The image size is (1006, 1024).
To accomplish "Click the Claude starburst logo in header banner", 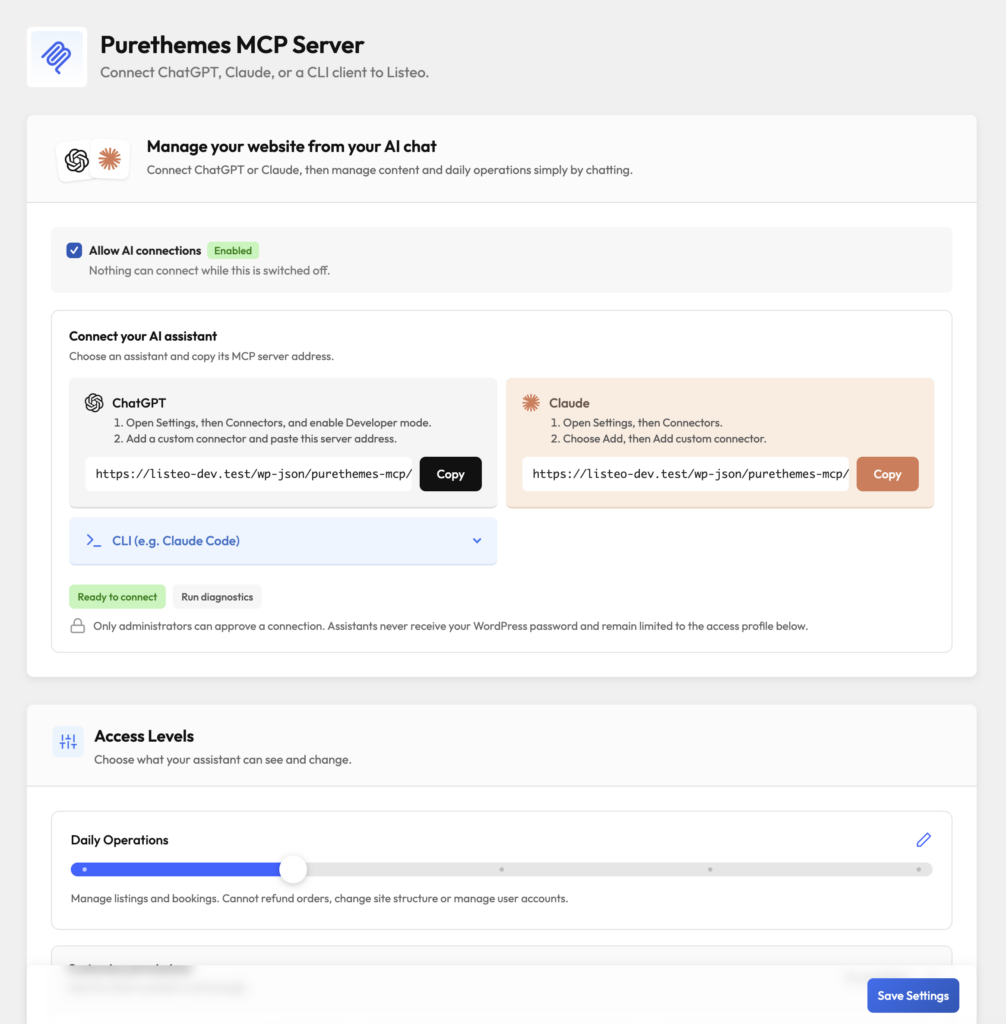I will point(110,159).
